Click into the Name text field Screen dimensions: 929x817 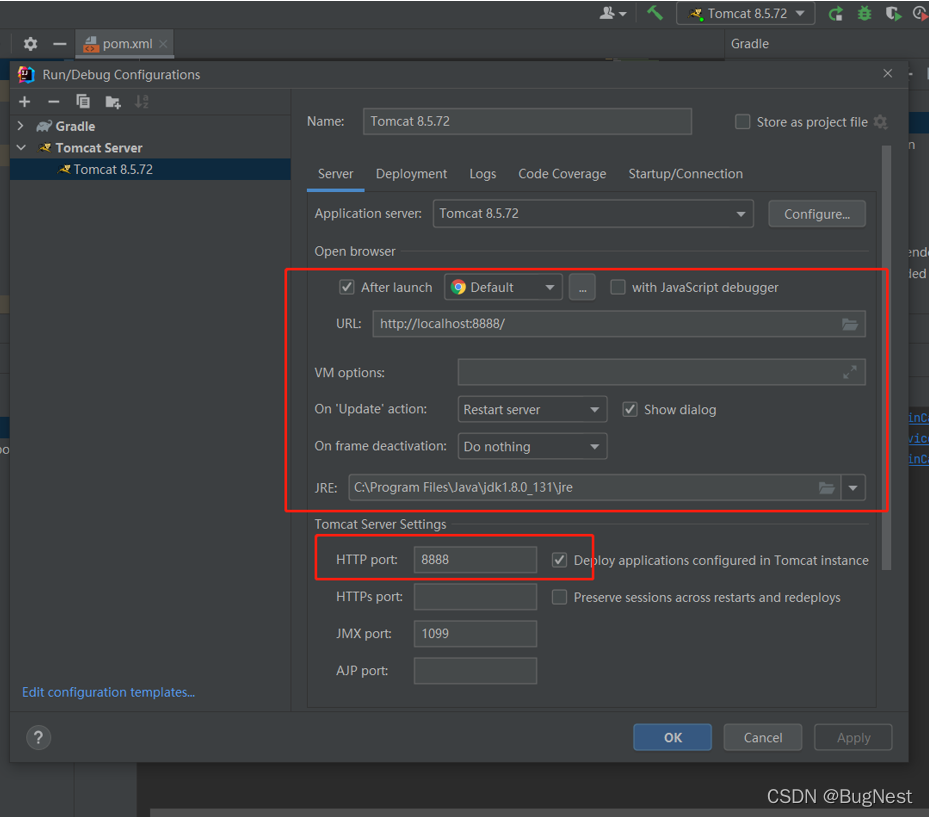pyautogui.click(x=527, y=121)
